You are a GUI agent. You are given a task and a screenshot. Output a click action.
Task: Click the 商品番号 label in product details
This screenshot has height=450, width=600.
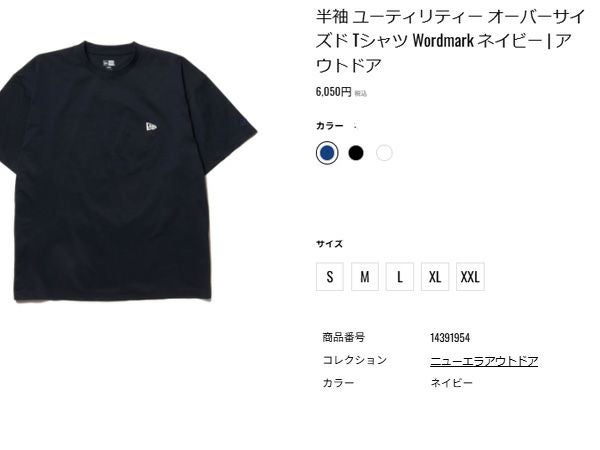tap(343, 338)
